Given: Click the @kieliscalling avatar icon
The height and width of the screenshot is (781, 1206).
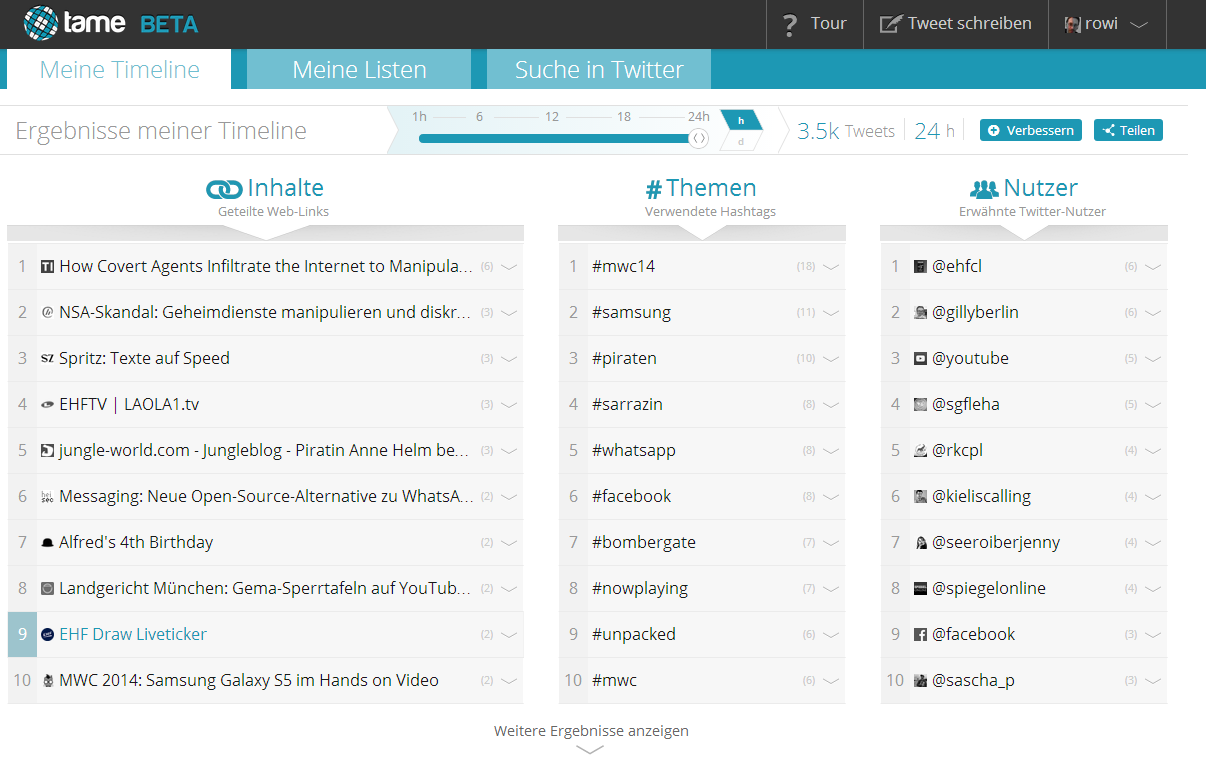Looking at the screenshot, I should [921, 497].
